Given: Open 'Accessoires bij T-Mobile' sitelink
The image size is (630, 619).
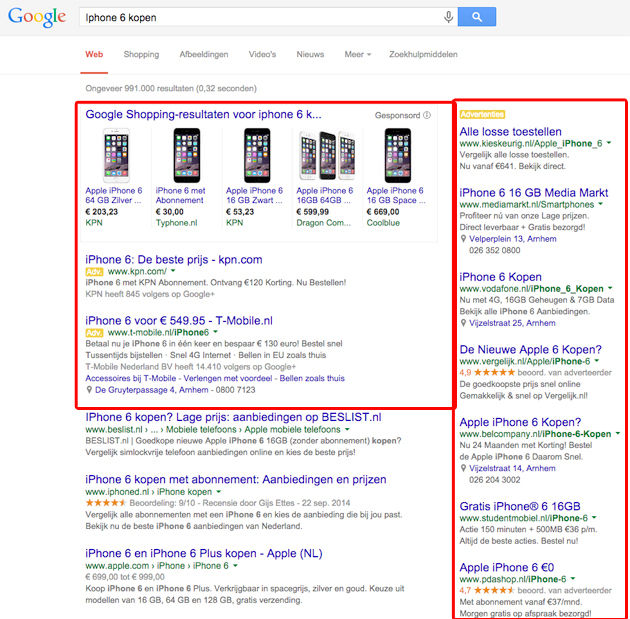Looking at the screenshot, I should (x=131, y=378).
